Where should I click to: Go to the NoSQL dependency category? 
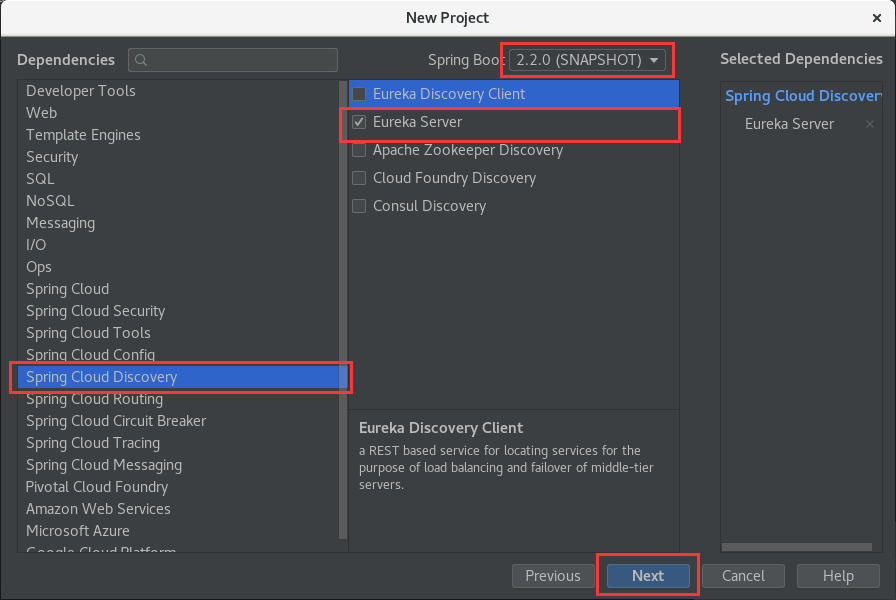coord(50,201)
